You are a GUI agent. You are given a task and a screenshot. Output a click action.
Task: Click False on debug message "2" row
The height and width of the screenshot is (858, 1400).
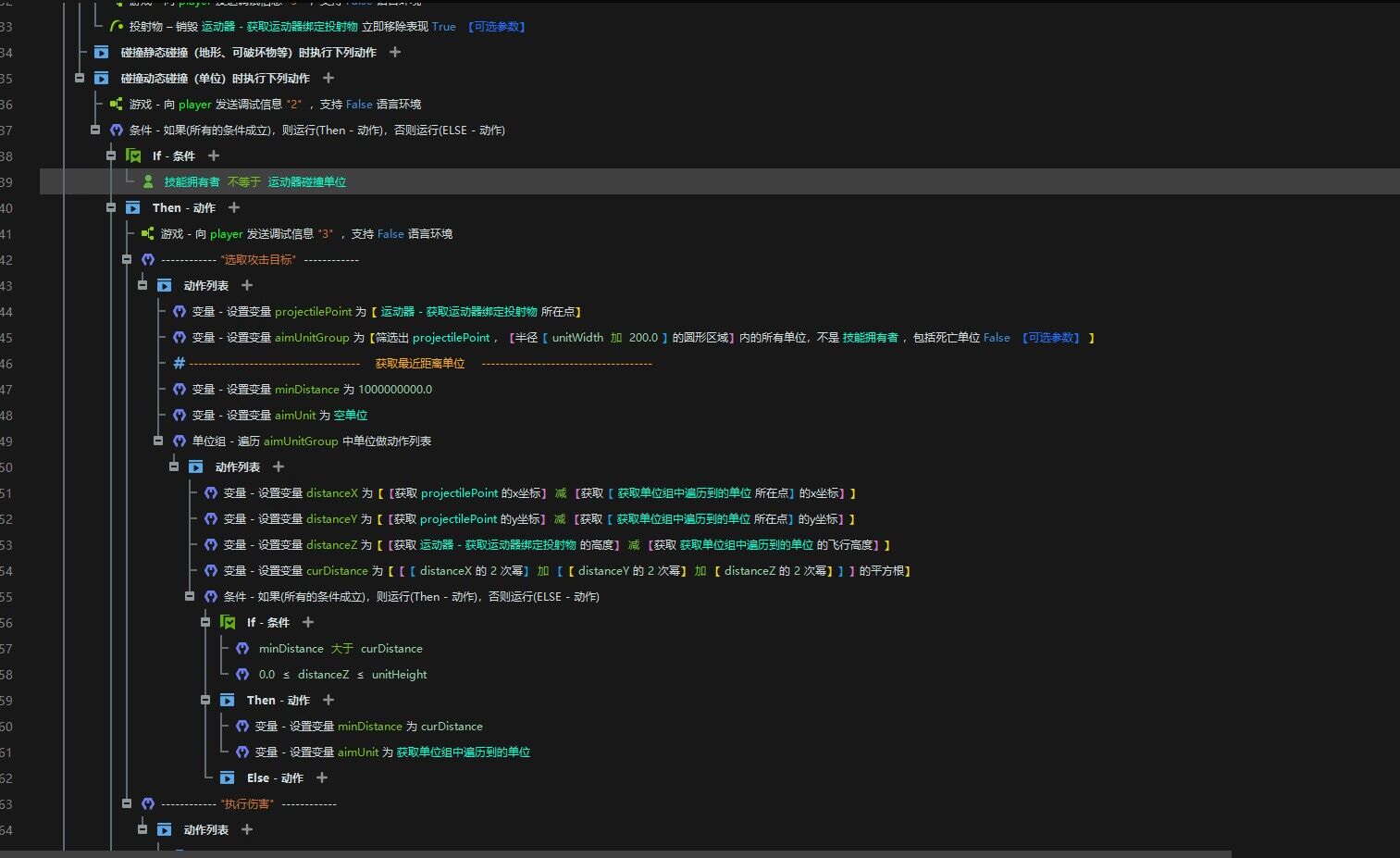click(x=359, y=104)
